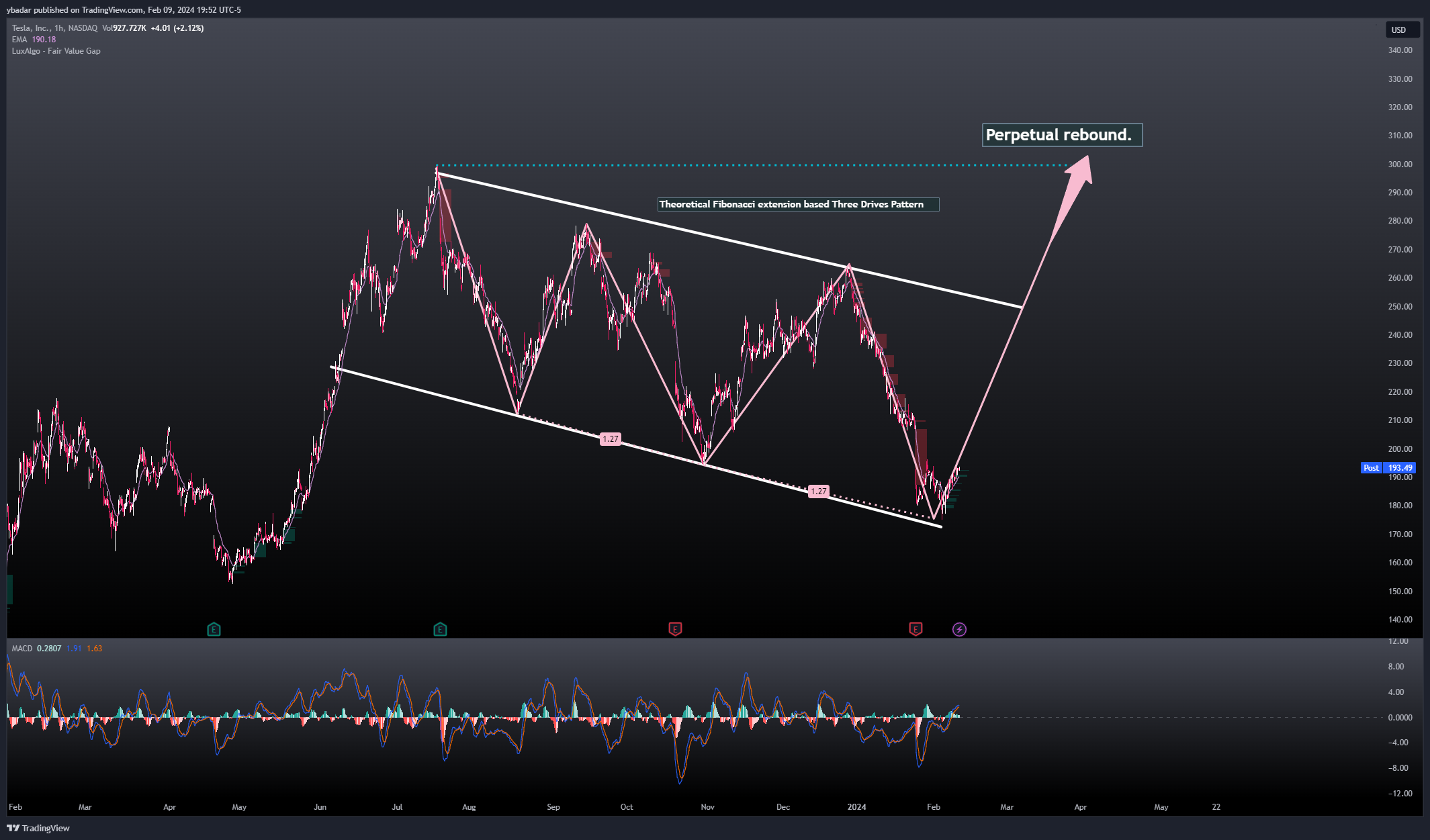Select the Tesla, Inc. symbol title
Image resolution: width=1430 pixels, height=840 pixels.
(x=30, y=28)
